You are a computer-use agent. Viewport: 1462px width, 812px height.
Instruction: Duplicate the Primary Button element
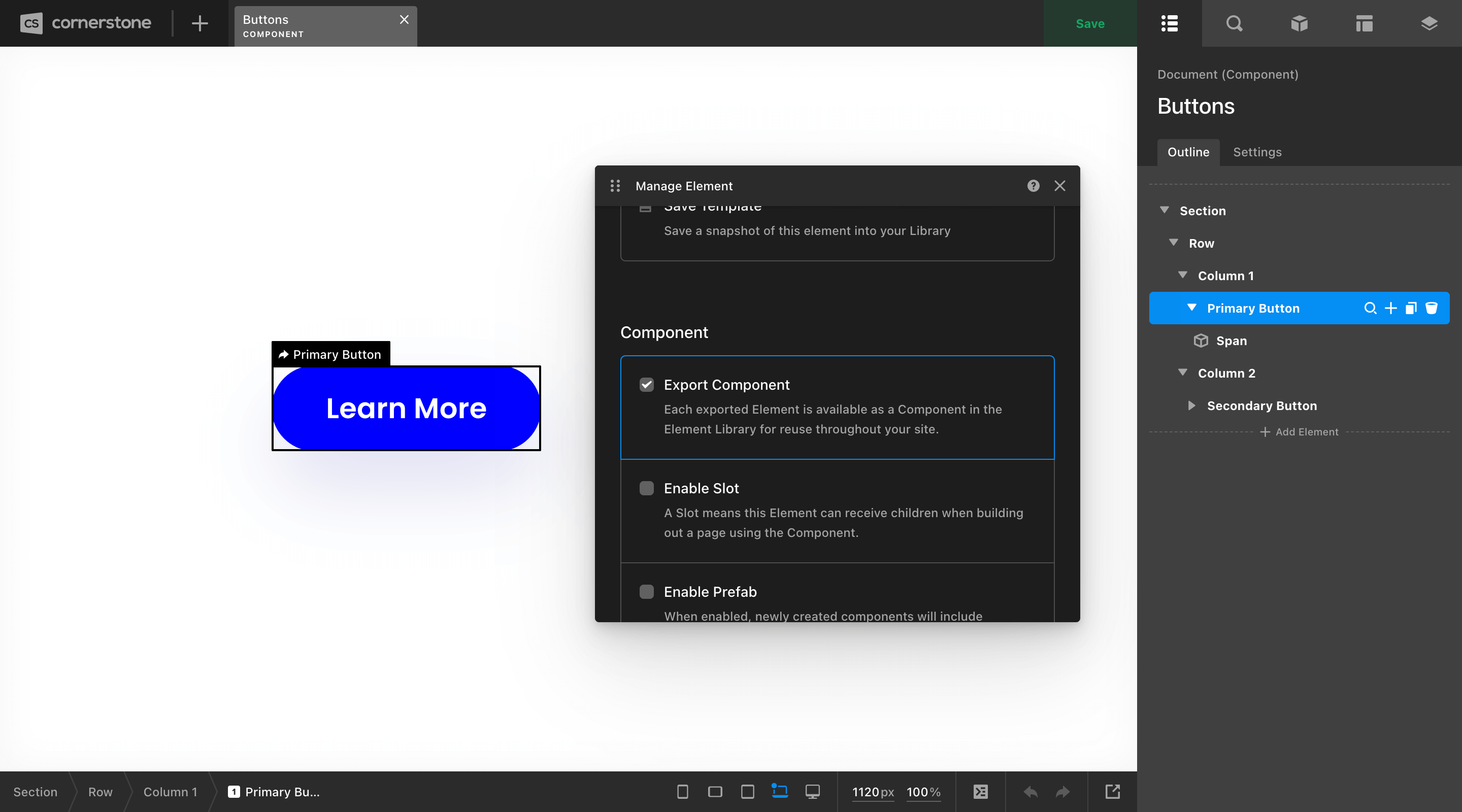tap(1410, 308)
